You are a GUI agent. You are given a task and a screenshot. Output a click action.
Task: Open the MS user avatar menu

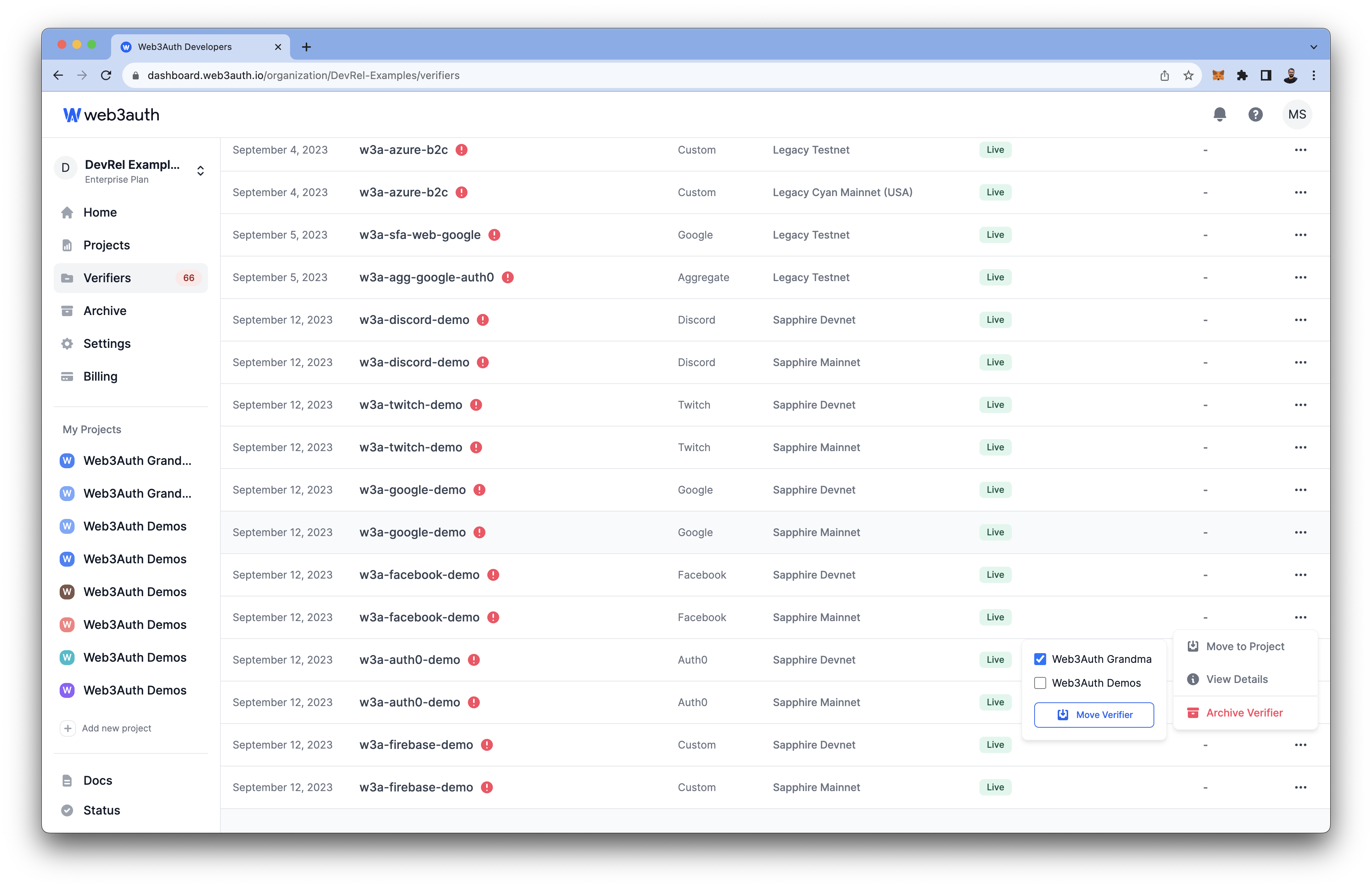click(1297, 114)
